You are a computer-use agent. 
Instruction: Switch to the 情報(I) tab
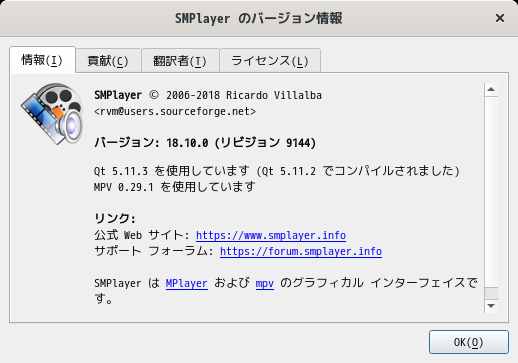coord(42,60)
